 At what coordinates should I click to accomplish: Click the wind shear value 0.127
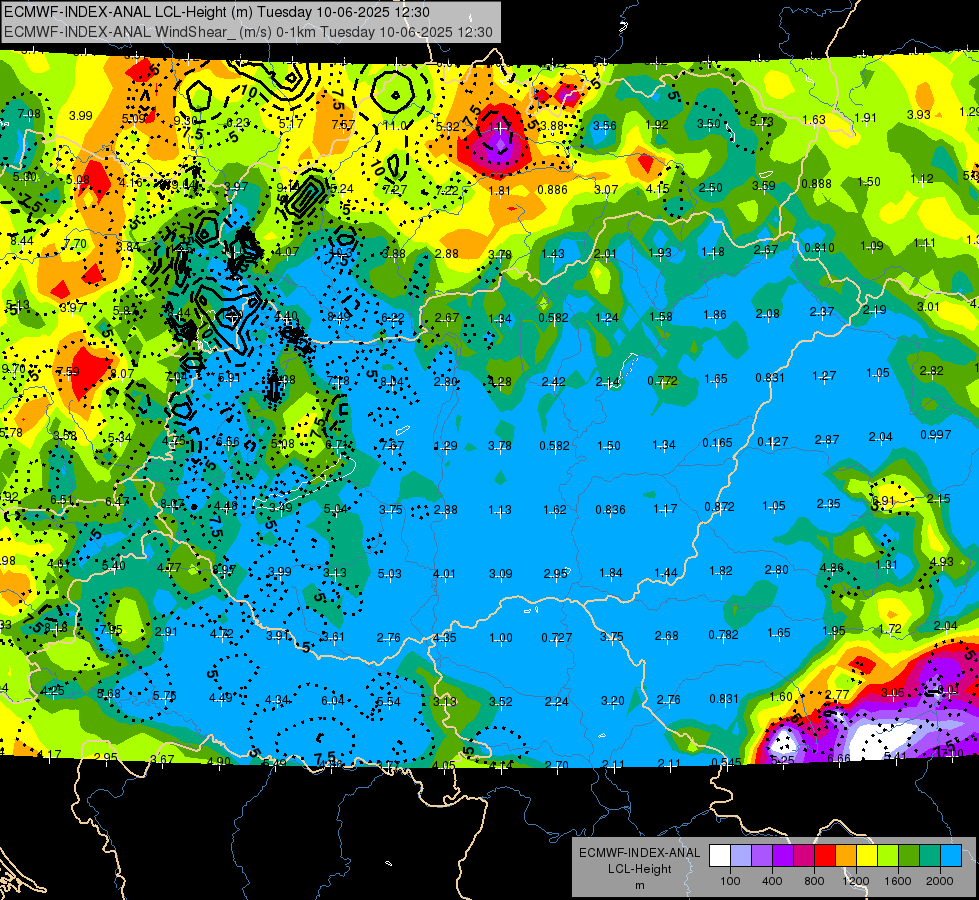click(x=772, y=442)
